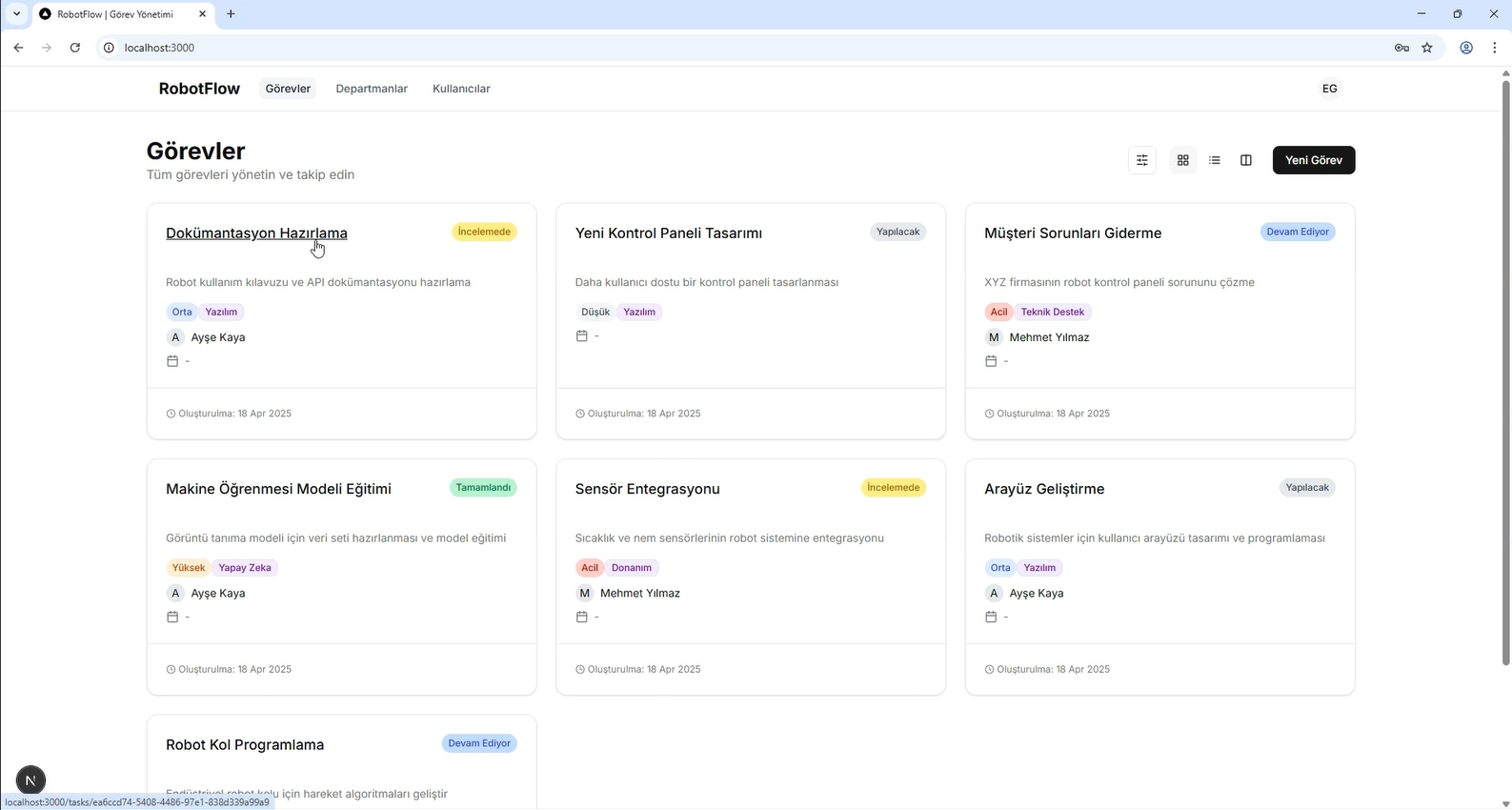Switch to list view layout
The height and width of the screenshot is (810, 1512).
(x=1214, y=160)
